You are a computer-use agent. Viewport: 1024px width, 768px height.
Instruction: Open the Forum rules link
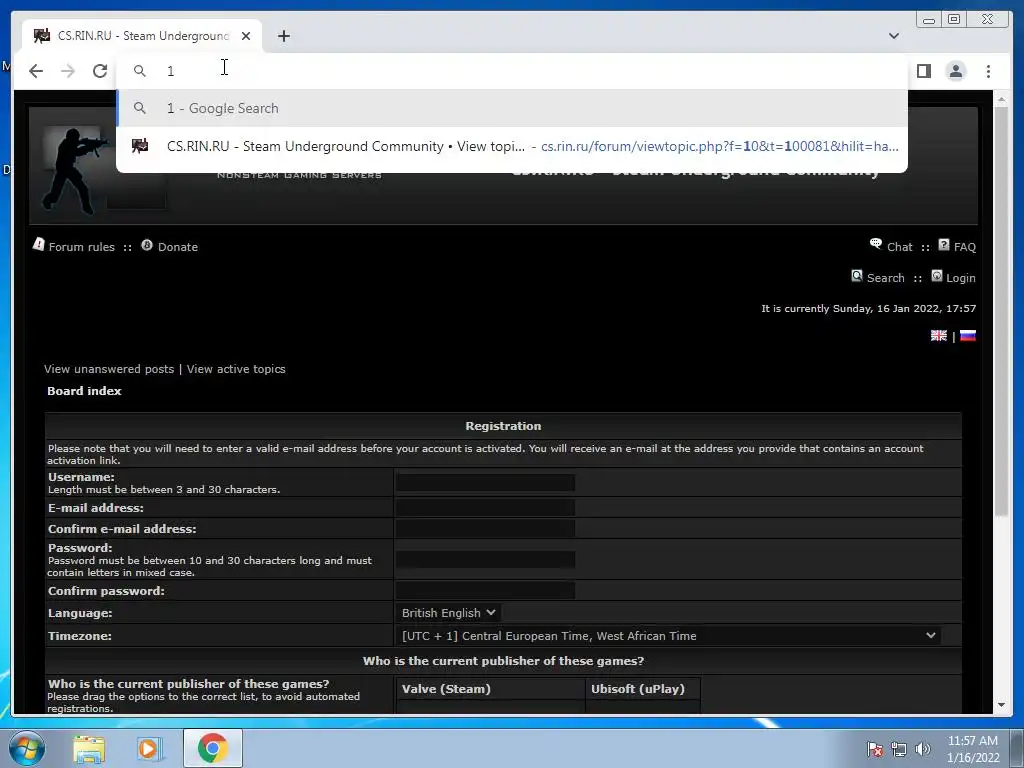pyautogui.click(x=81, y=247)
